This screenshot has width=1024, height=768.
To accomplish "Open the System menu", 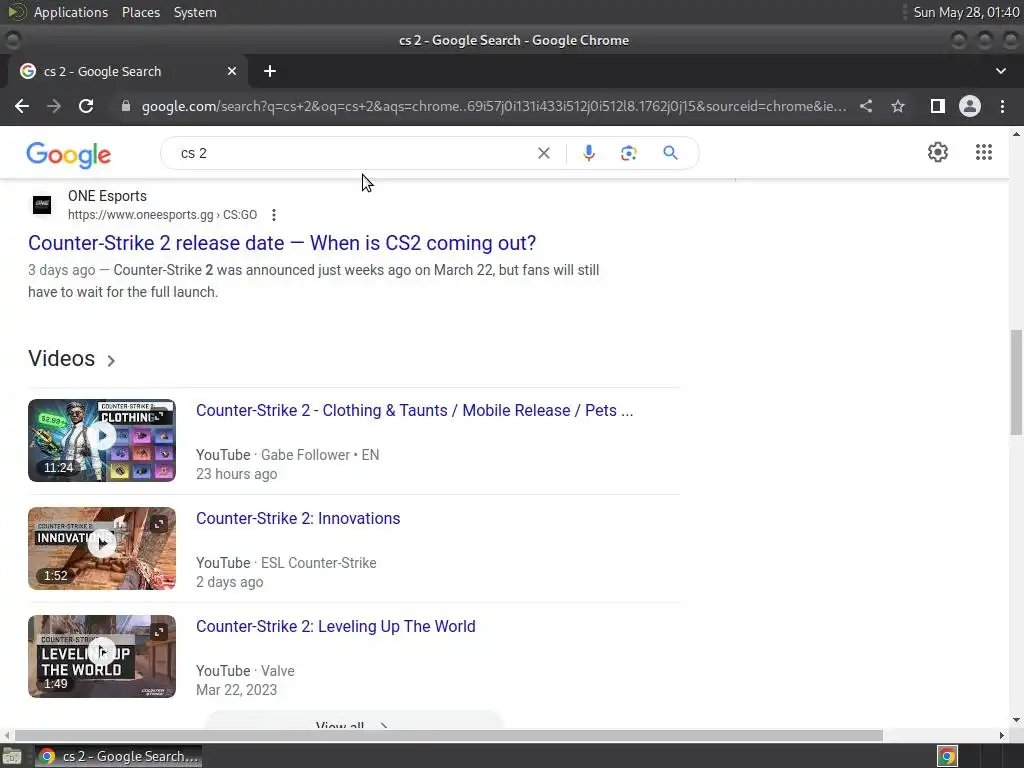I will coord(195,12).
